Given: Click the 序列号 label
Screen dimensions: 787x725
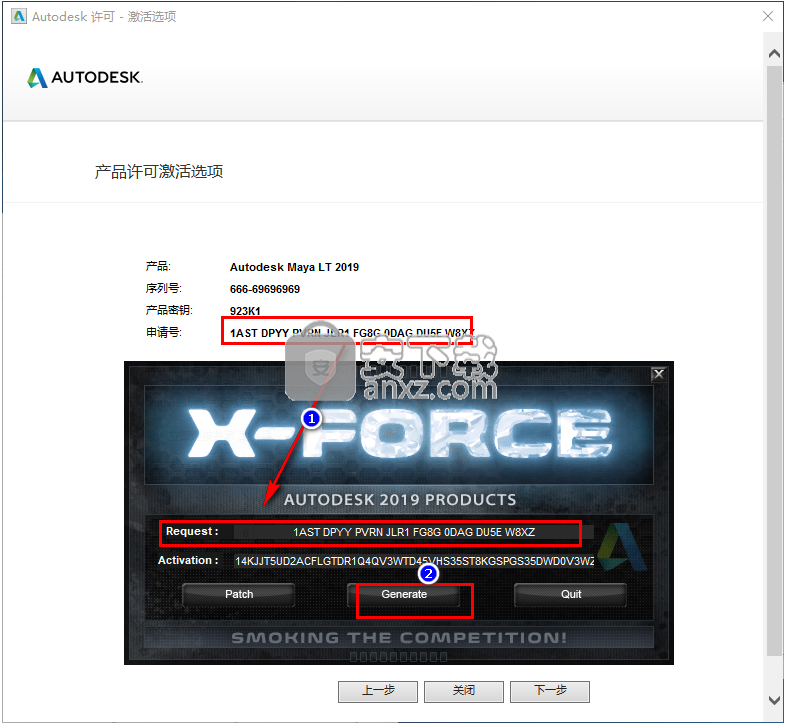Looking at the screenshot, I should [x=164, y=289].
